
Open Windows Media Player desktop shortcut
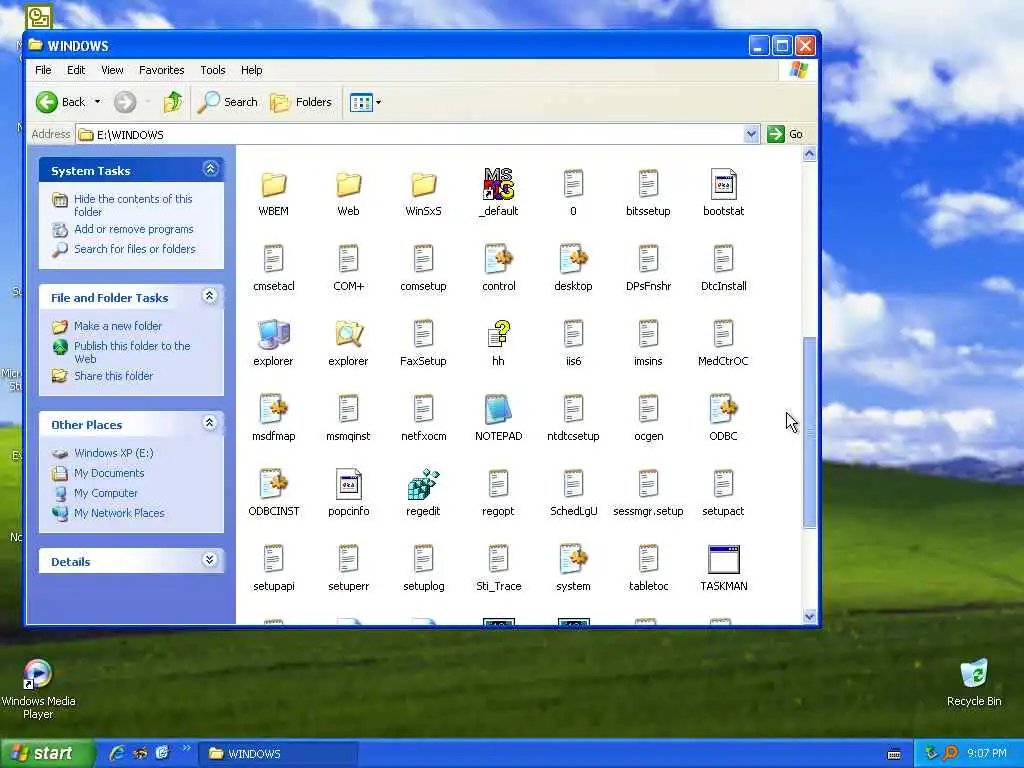coord(38,688)
